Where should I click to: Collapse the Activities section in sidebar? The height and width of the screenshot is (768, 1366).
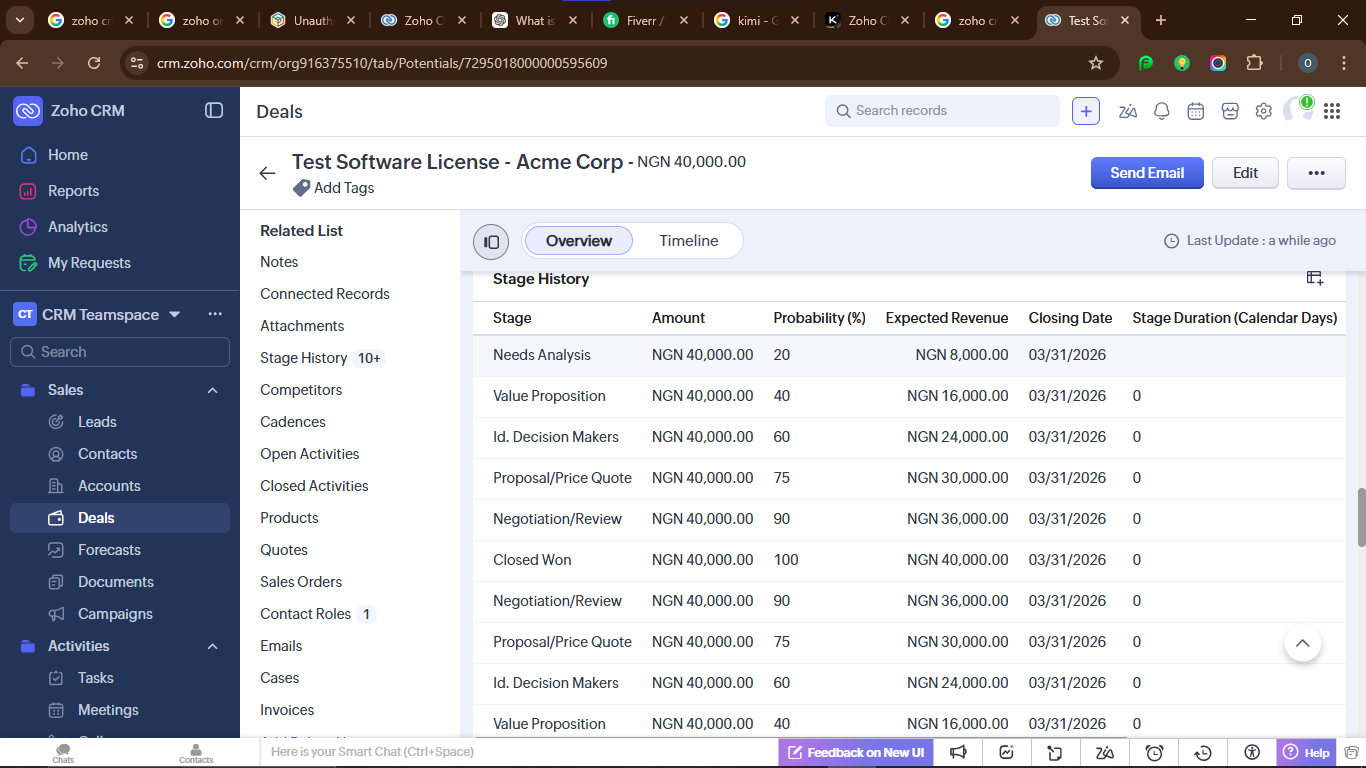[x=212, y=646]
